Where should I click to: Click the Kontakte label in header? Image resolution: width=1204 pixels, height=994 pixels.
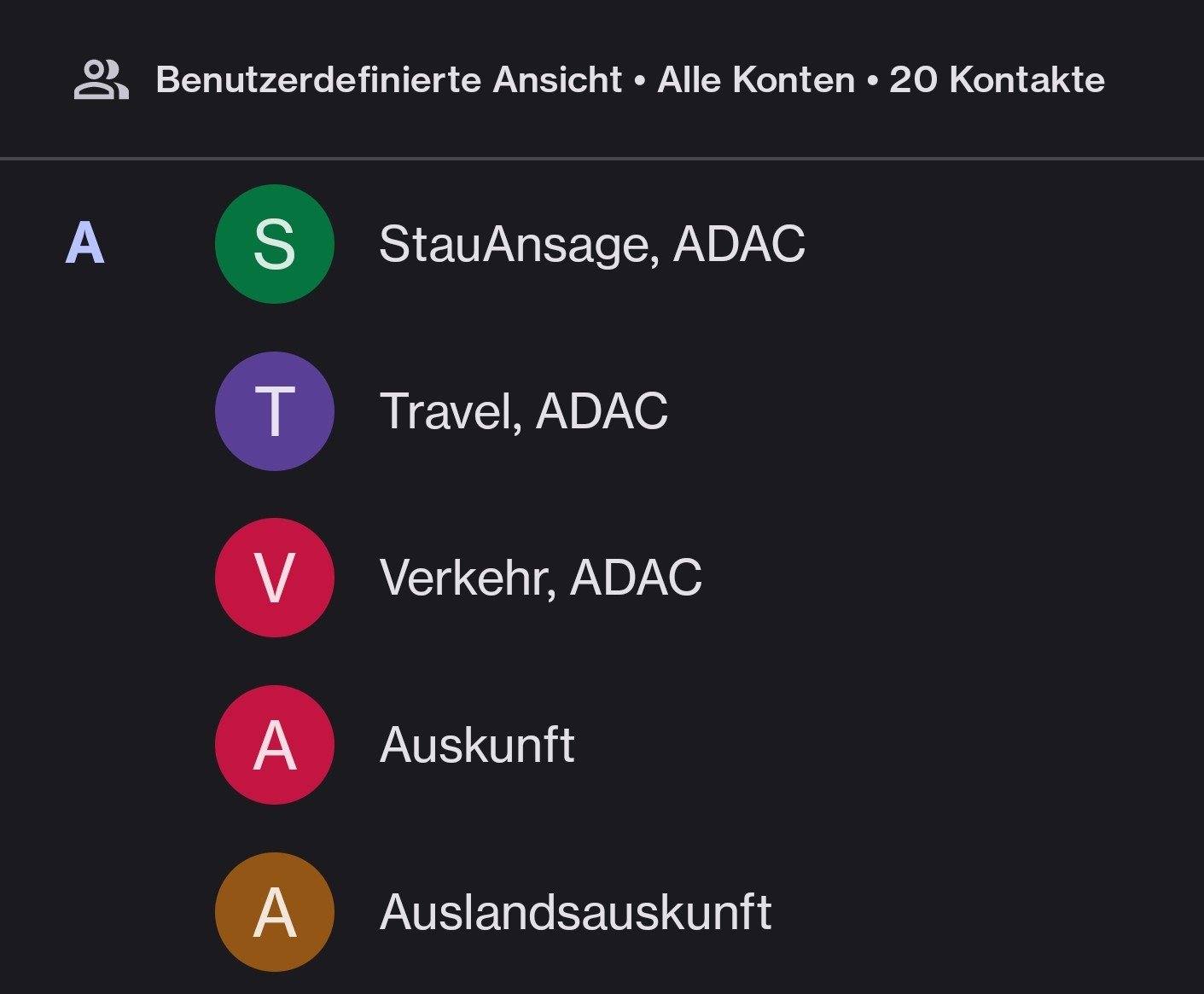click(x=1027, y=80)
